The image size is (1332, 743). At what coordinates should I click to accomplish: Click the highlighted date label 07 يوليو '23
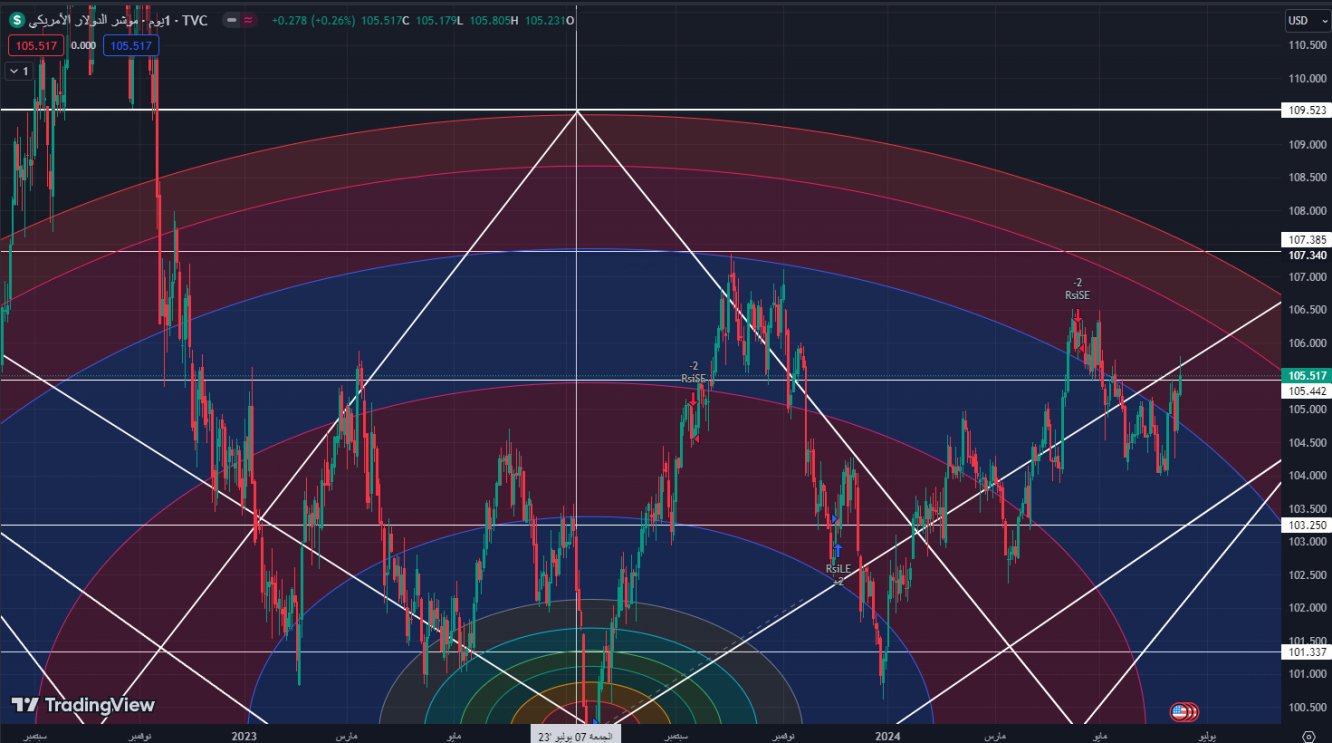[x=576, y=735]
